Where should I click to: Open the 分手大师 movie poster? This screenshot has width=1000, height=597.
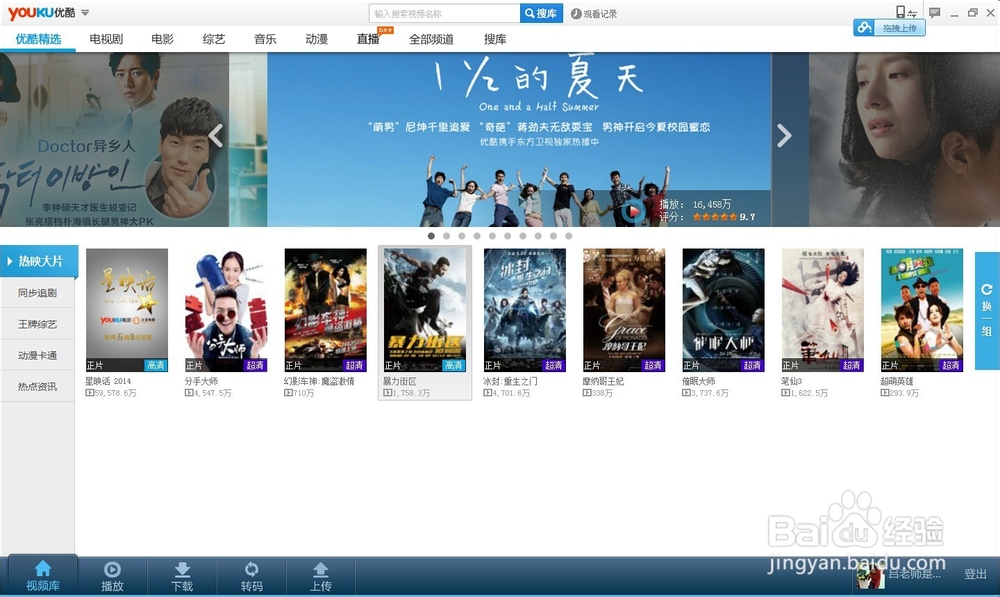click(226, 310)
